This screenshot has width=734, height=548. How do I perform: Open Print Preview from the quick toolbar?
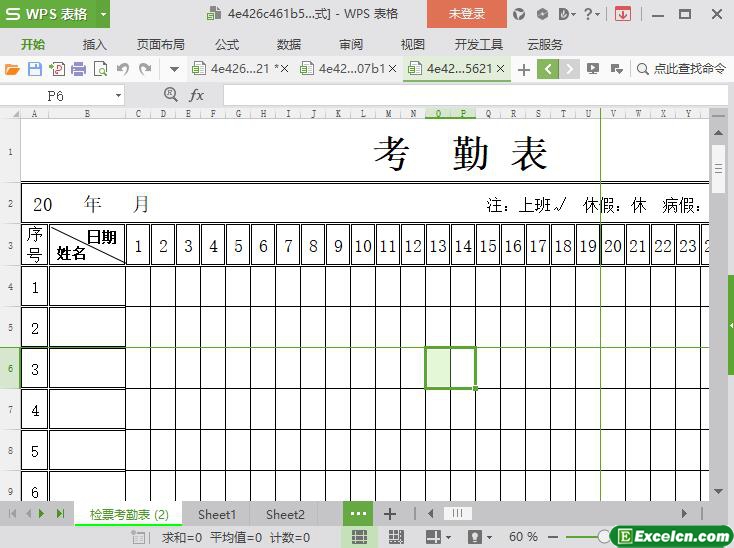pyautogui.click(x=100, y=69)
